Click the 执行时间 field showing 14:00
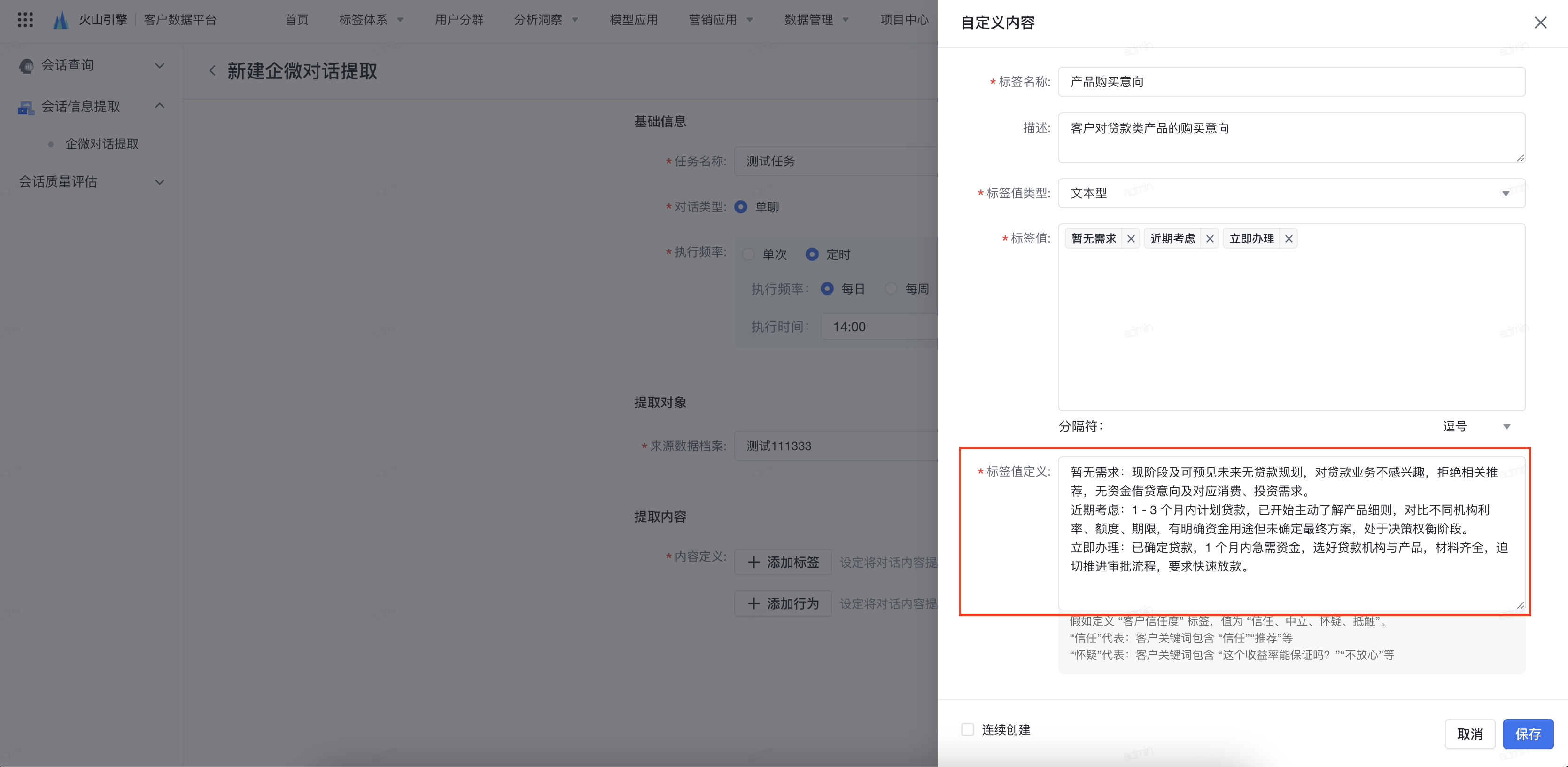Screen dimensions: 1568x767 pos(879,327)
